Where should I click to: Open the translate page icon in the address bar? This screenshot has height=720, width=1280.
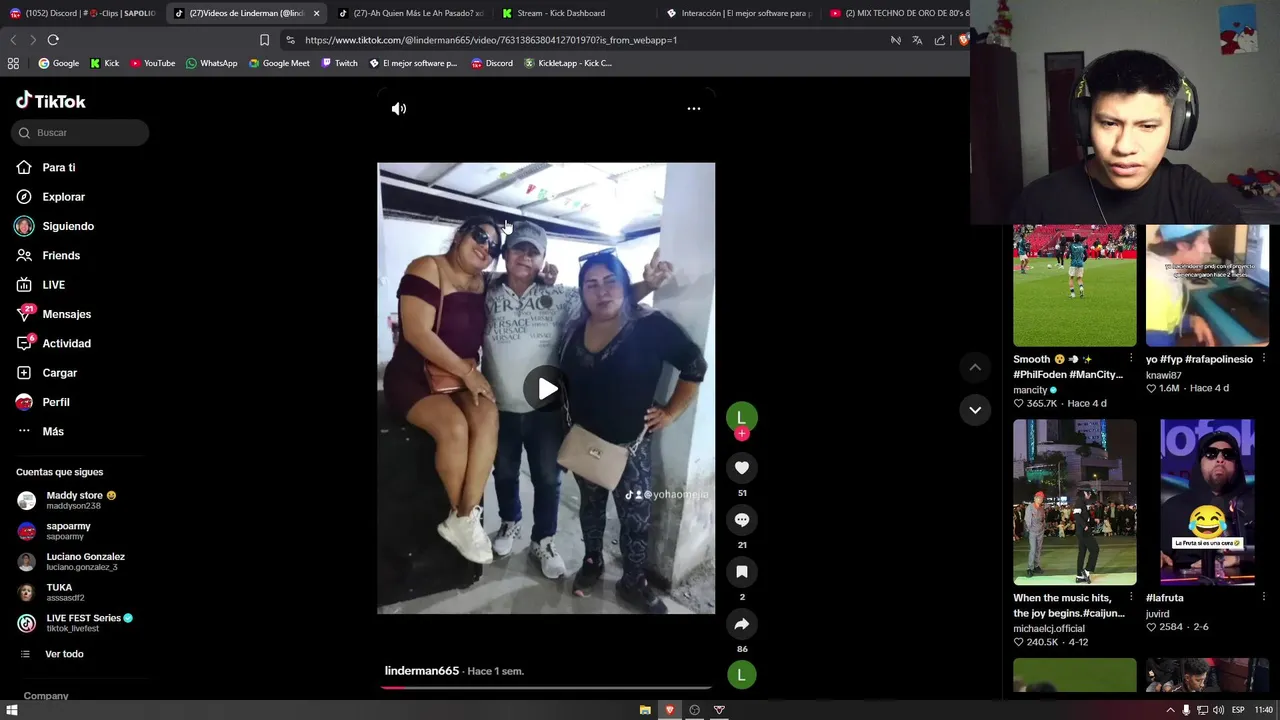pos(917,40)
